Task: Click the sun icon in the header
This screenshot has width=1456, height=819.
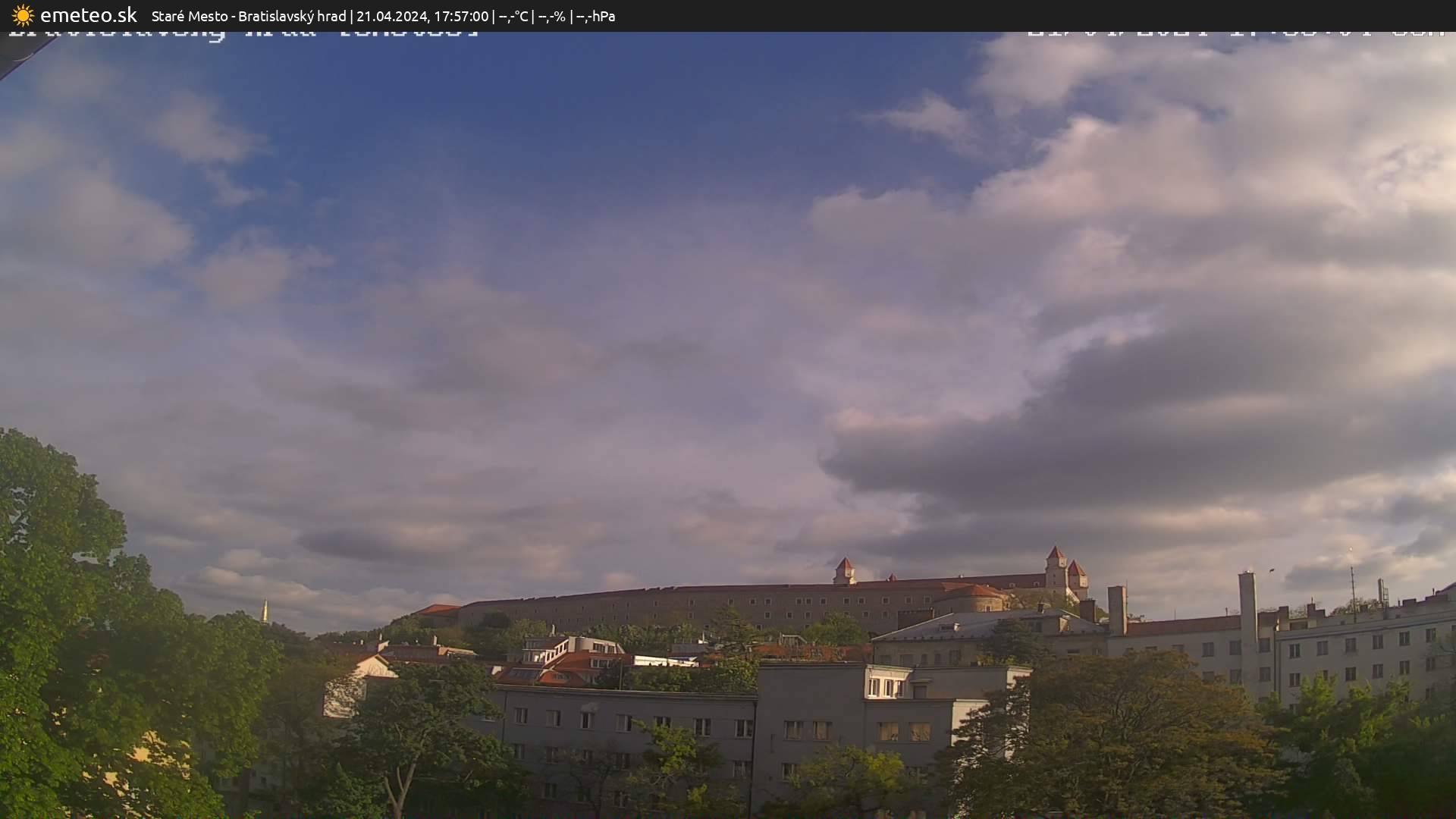Action: [x=23, y=15]
